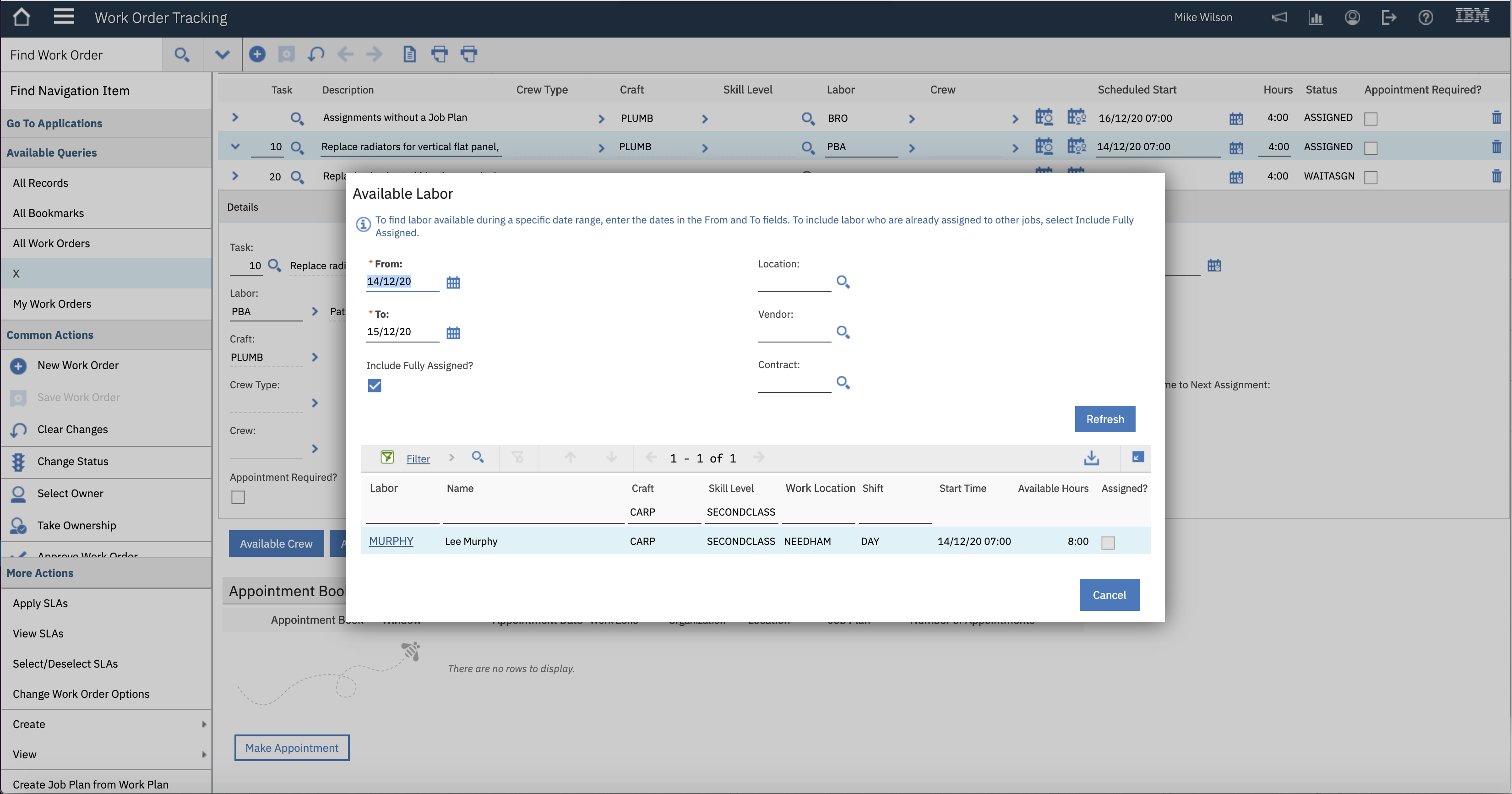Click the bulletin board megaphone icon
This screenshot has height=794, width=1512.
pyautogui.click(x=1279, y=17)
